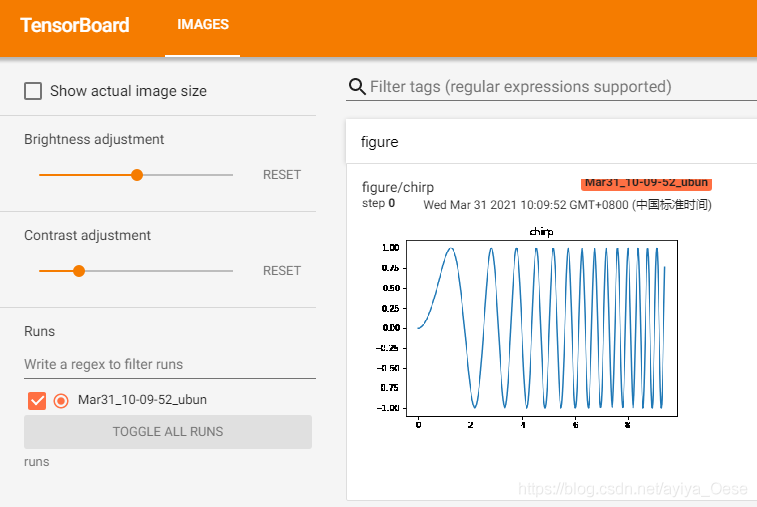Collapse the figure category header
757x507 pixels.
[x=379, y=142]
